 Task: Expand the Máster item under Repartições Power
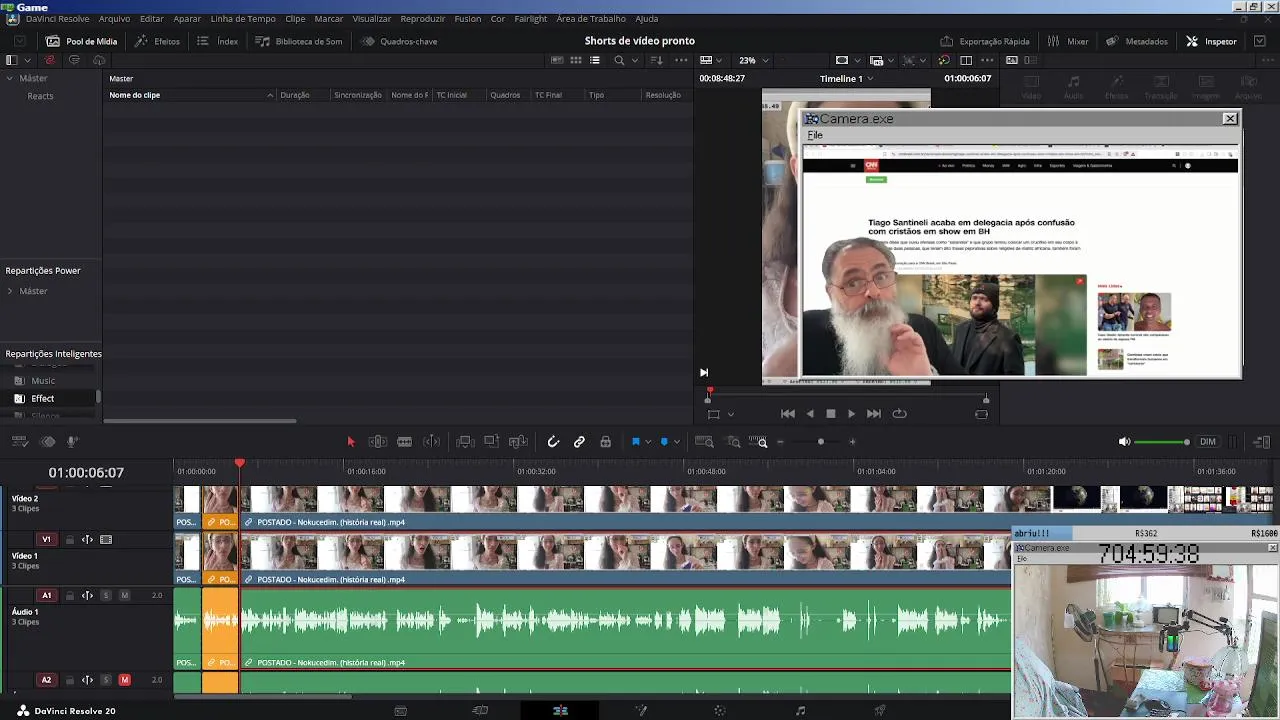click(10, 291)
